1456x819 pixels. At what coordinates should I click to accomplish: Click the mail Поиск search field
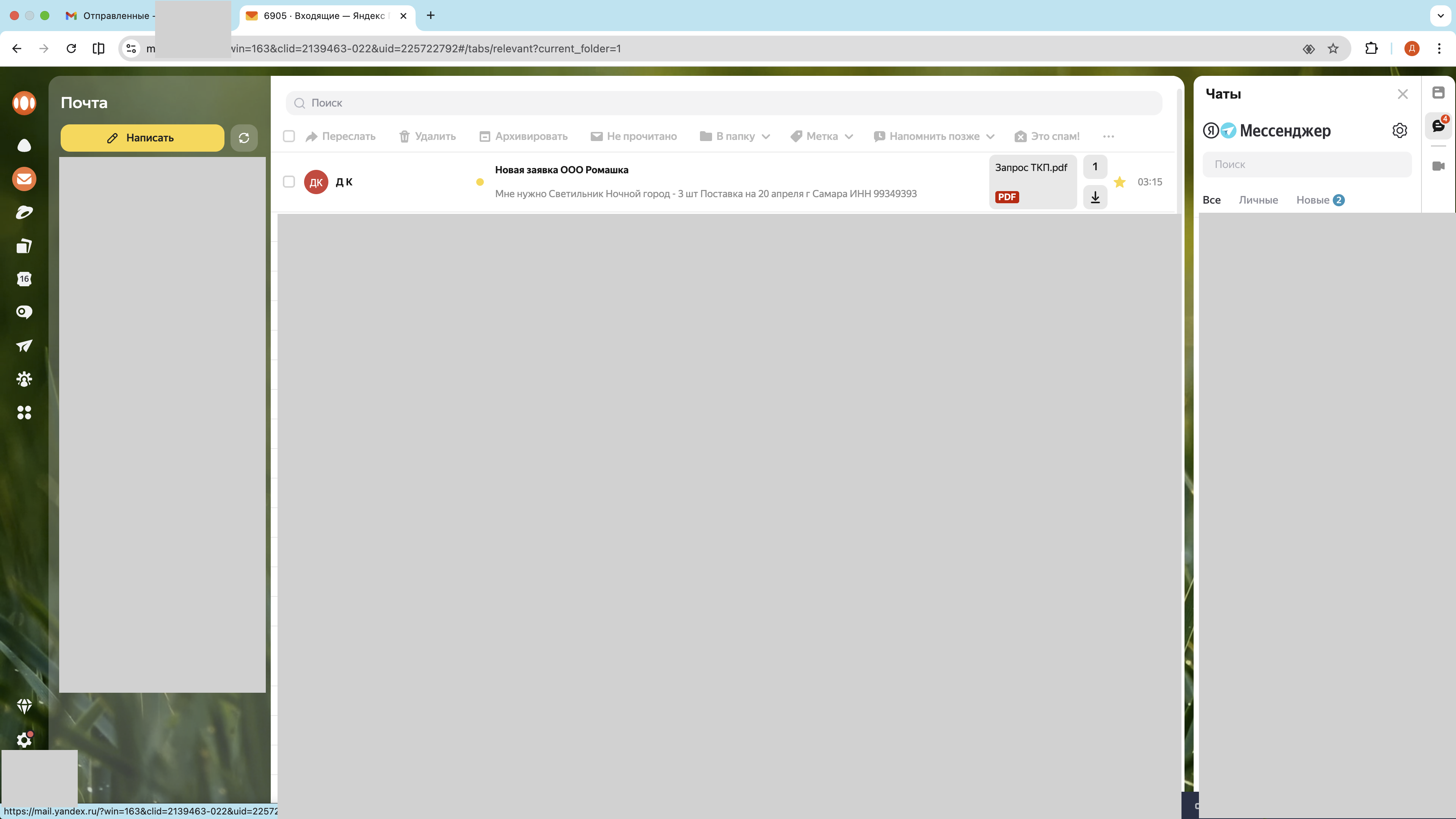pos(723,103)
